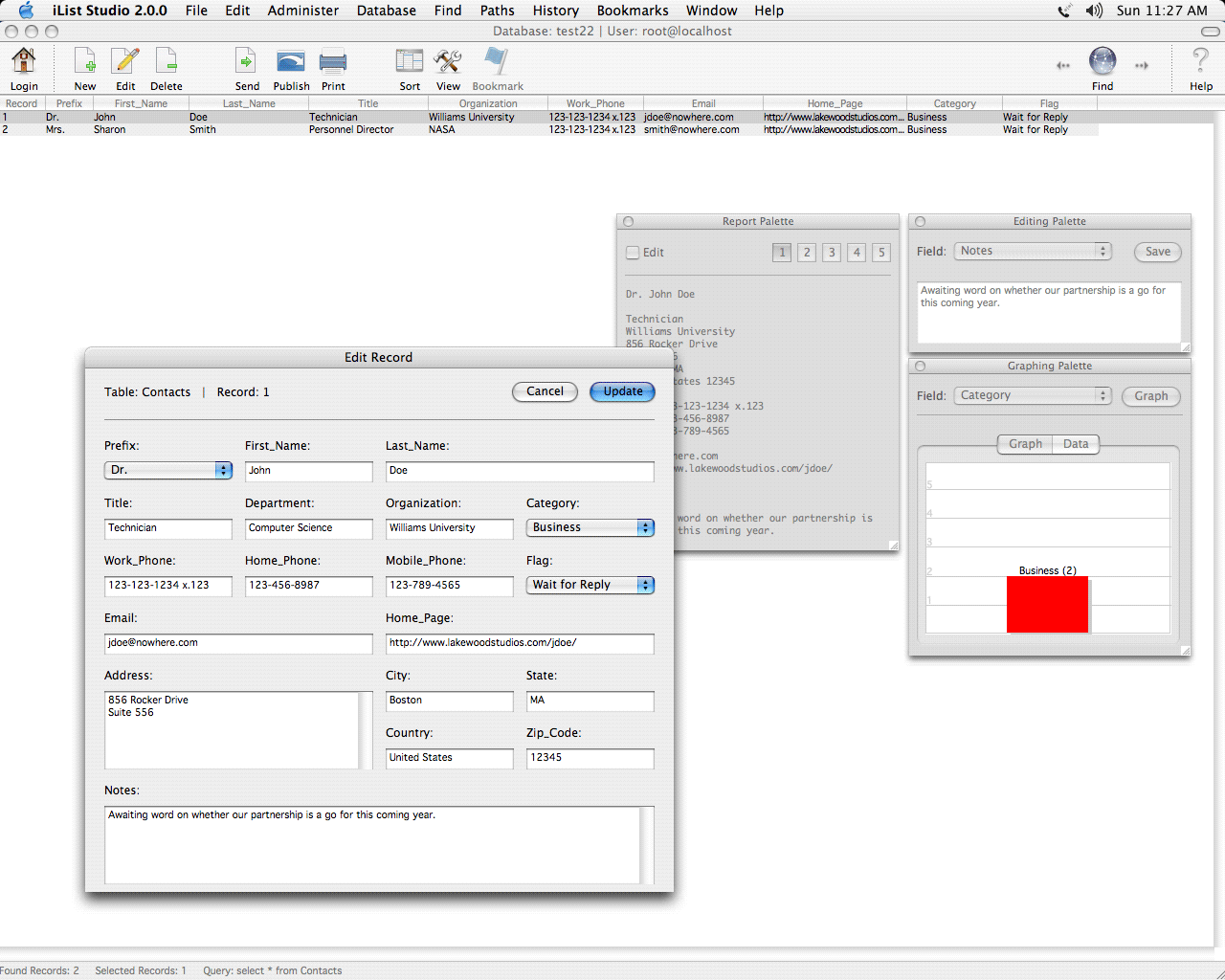This screenshot has width=1225, height=980.
Task: Click Save in Editing Palette
Action: [x=1158, y=252]
